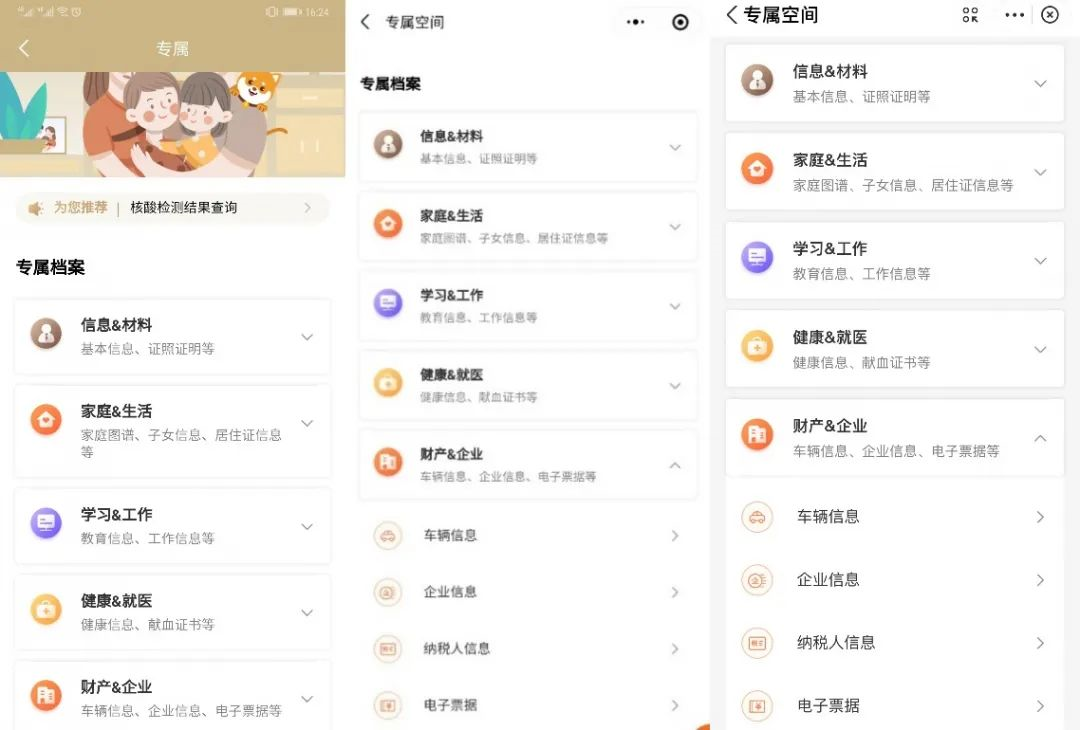Expand the collapsed 财产&企业 card on the gold-banner screen
Screen dimensions: 1080x730
pos(172,696)
